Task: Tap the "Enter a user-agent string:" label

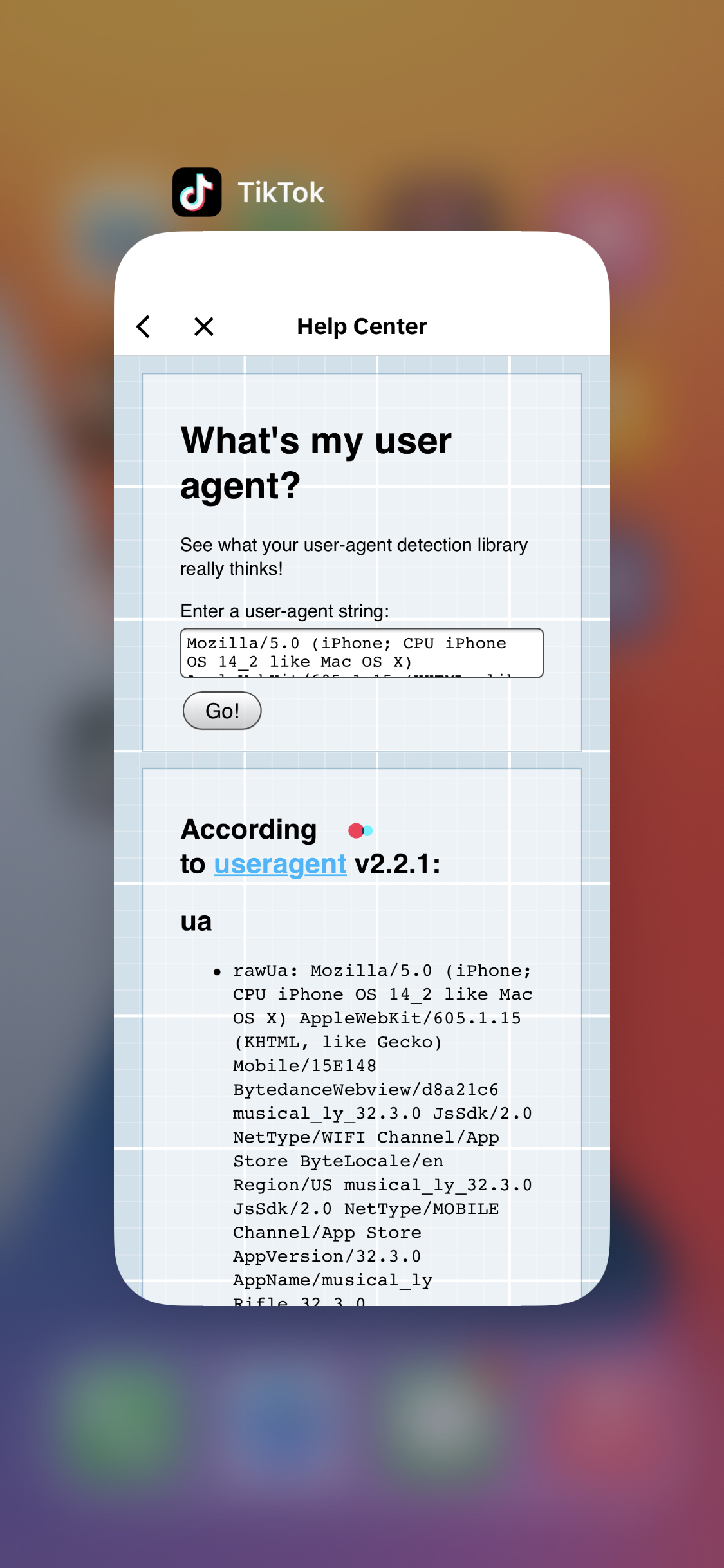Action: coord(284,611)
